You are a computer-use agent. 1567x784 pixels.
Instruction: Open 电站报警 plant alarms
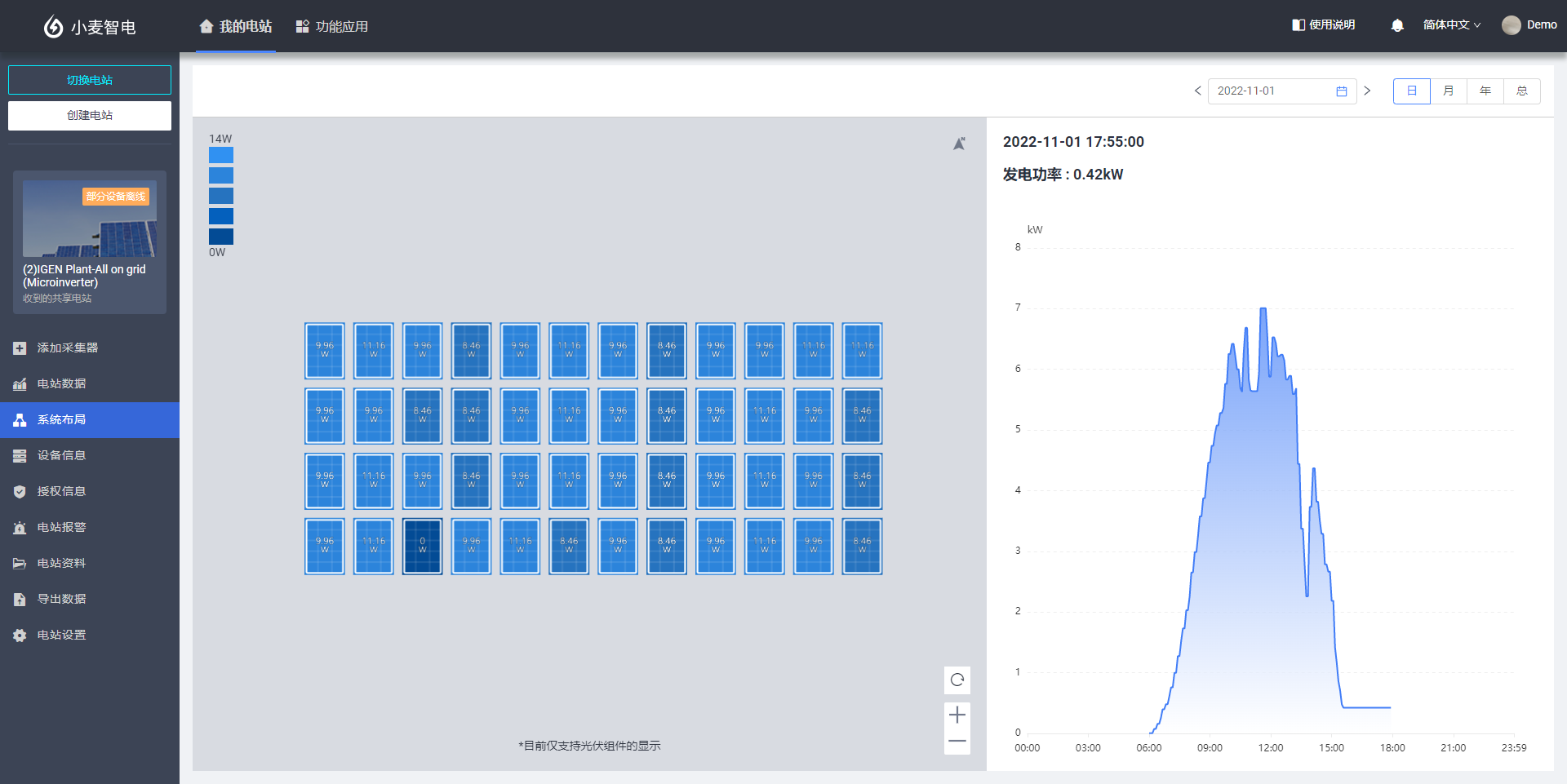(x=61, y=527)
